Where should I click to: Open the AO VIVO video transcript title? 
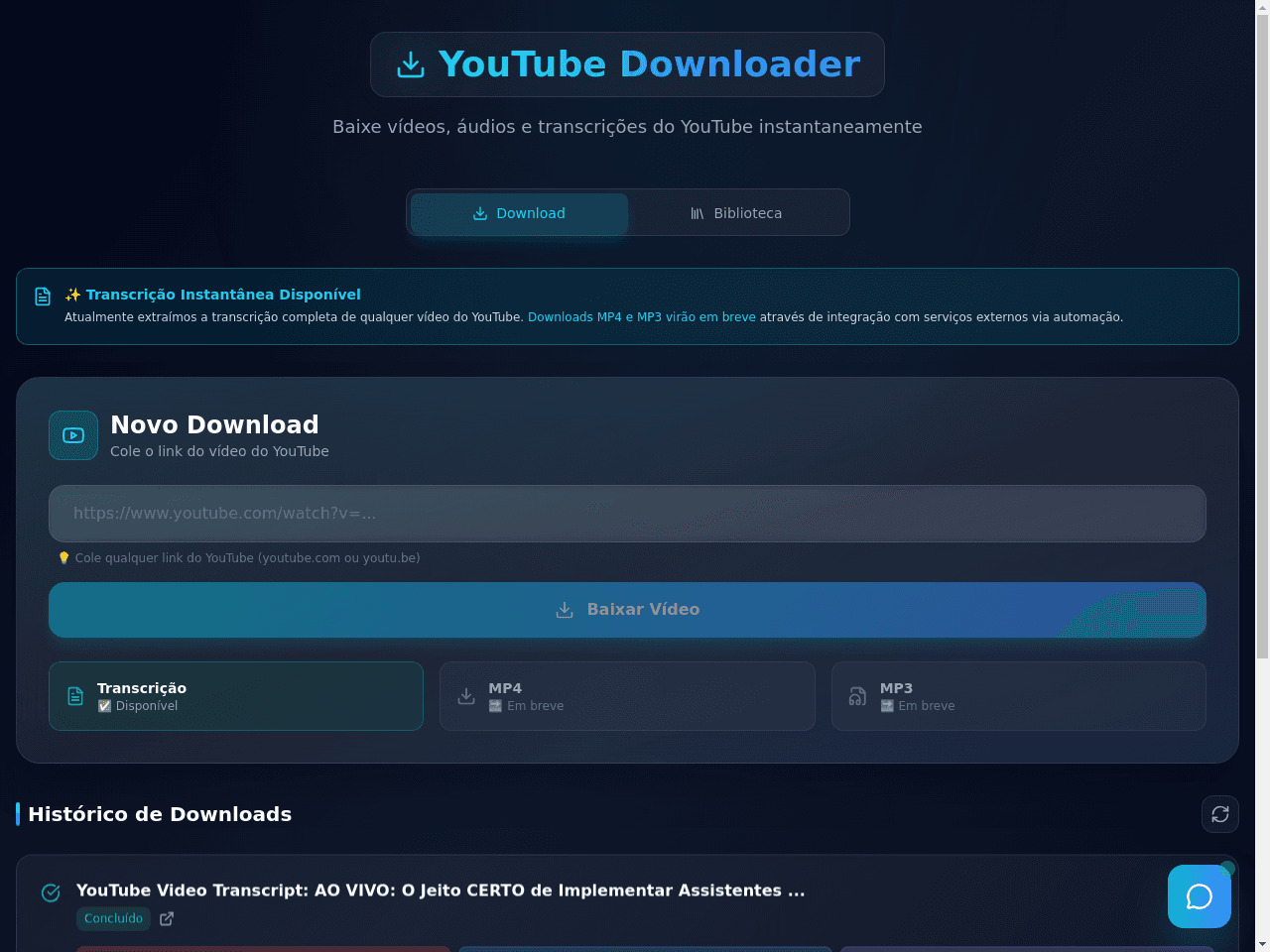pyautogui.click(x=441, y=891)
